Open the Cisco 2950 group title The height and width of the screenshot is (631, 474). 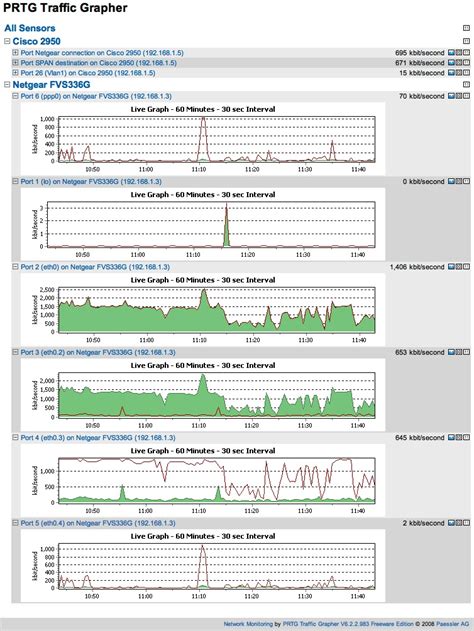[36, 41]
